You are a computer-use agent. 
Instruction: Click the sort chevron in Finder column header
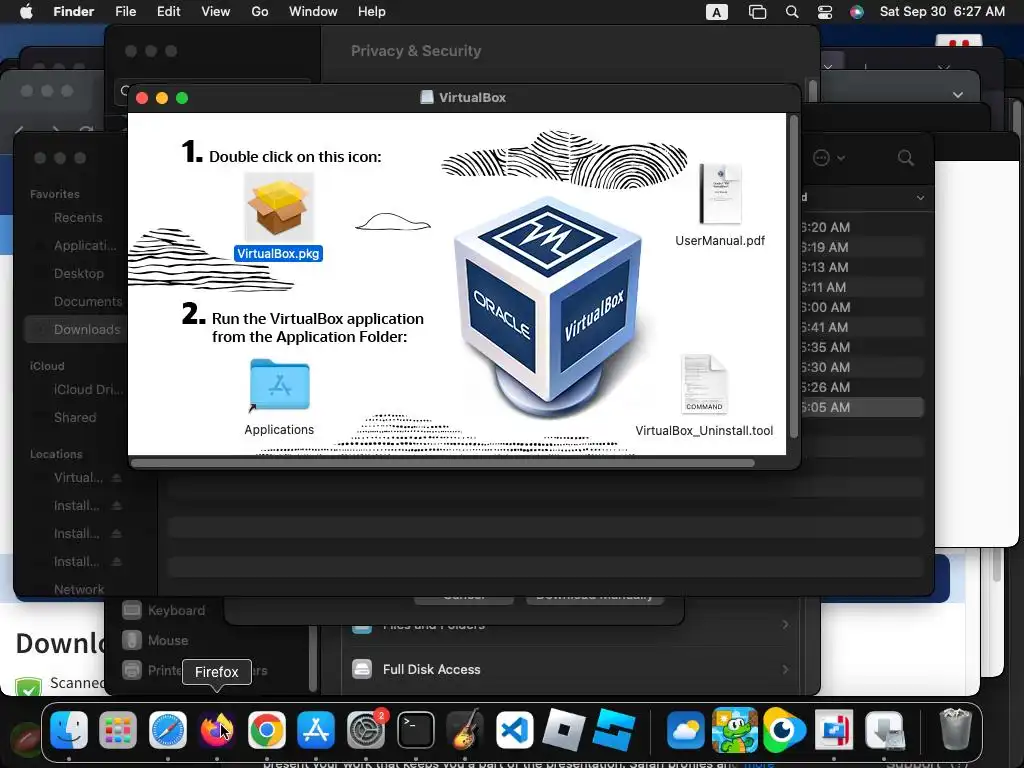pos(920,198)
